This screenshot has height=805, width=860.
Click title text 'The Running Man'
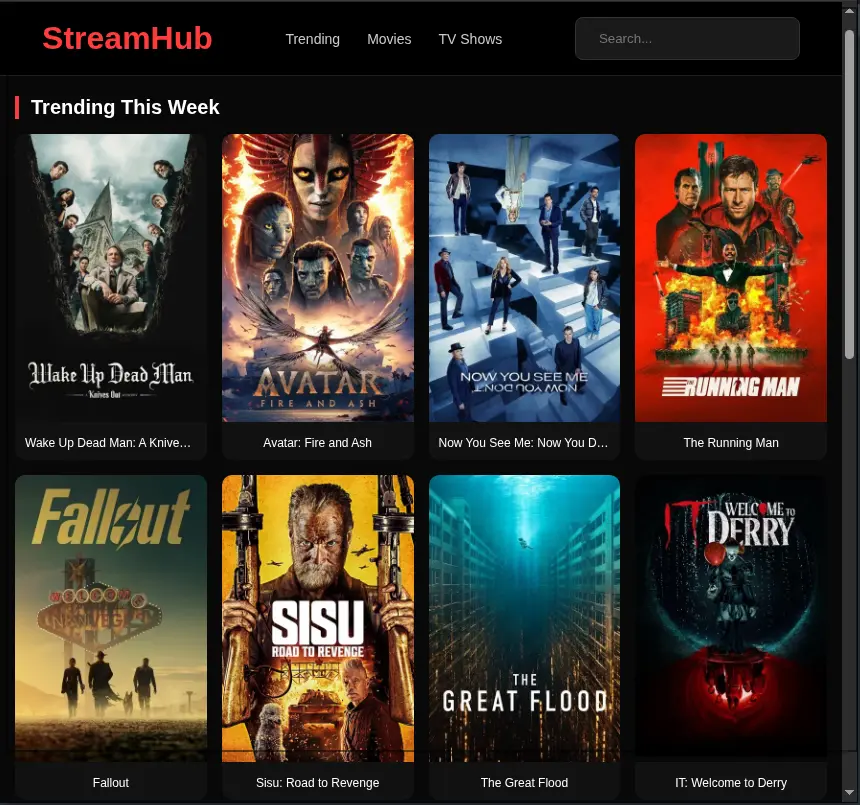(x=731, y=443)
